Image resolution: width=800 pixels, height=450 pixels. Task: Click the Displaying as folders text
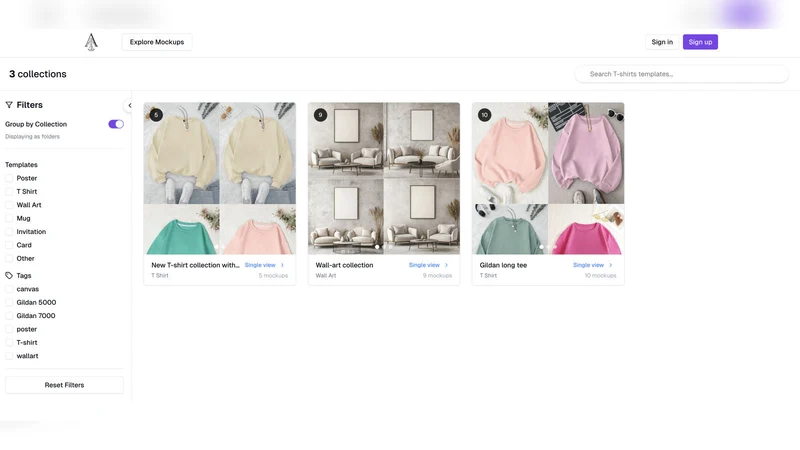(x=32, y=136)
